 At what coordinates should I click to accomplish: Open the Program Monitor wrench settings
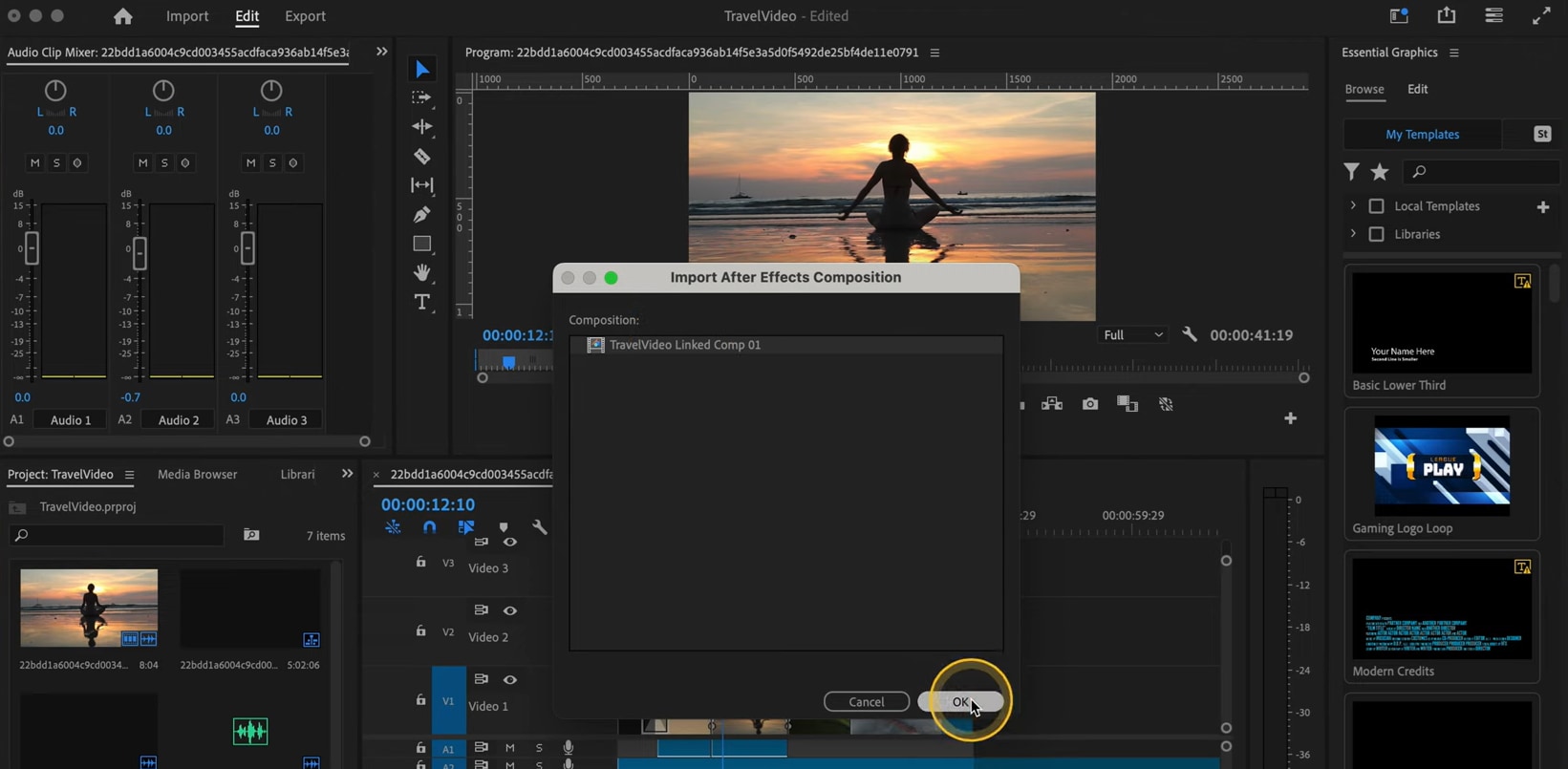click(x=1189, y=334)
